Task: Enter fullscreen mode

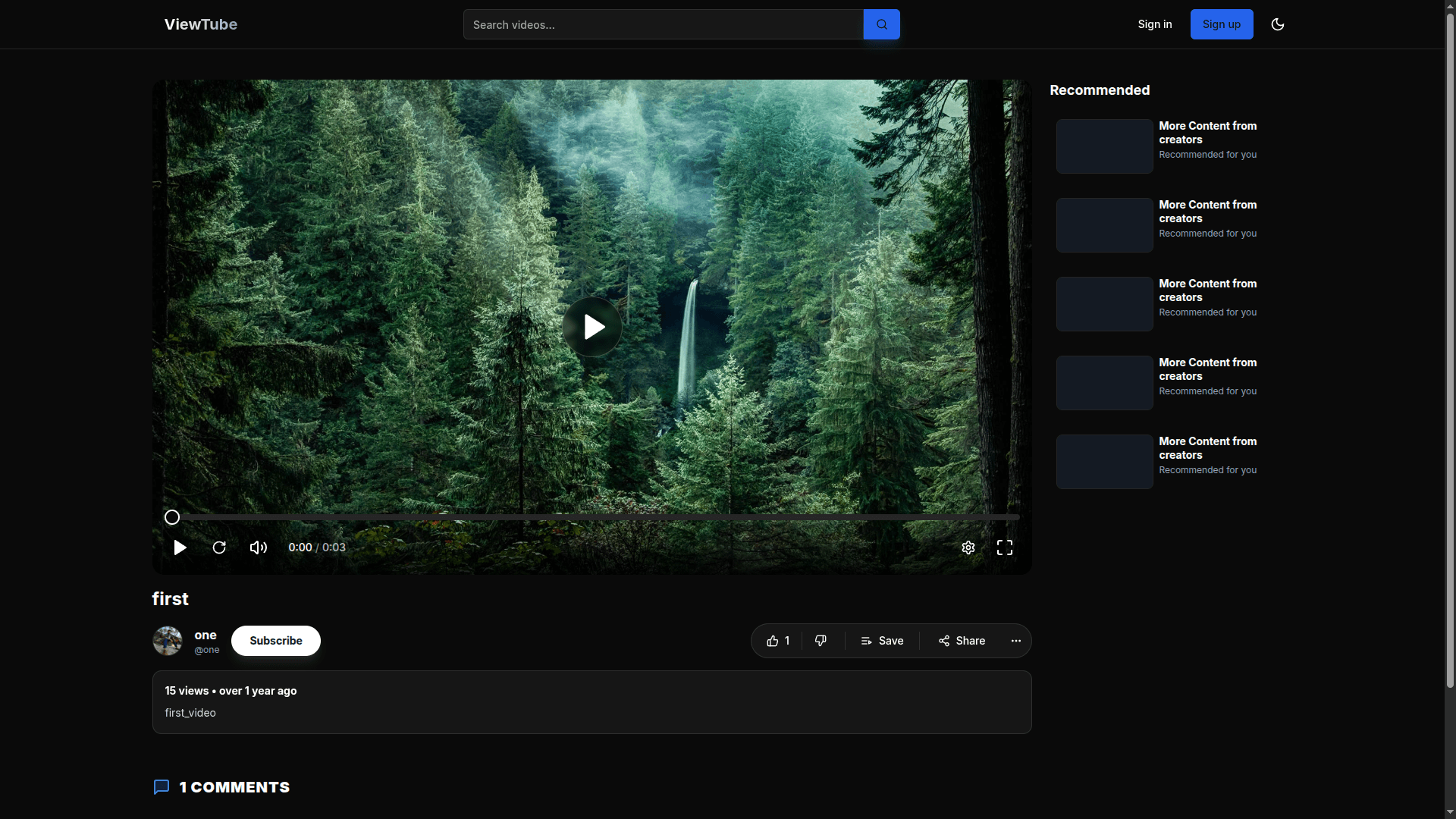Action: click(1004, 547)
